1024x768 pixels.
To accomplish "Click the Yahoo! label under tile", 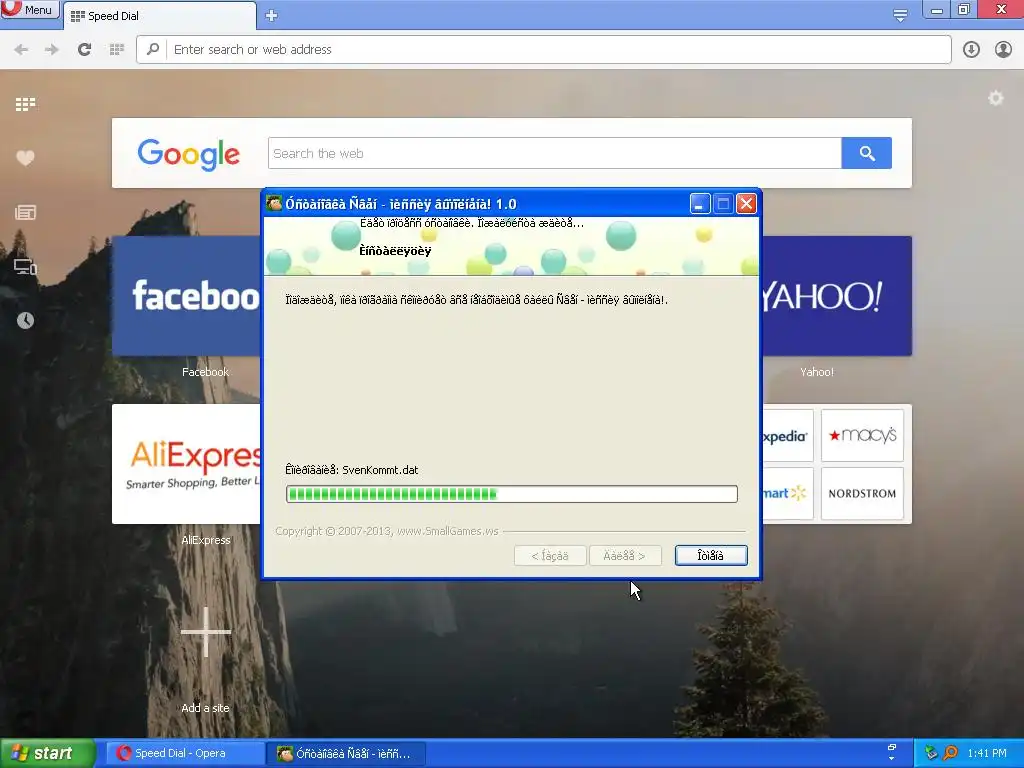I will pyautogui.click(x=817, y=372).
